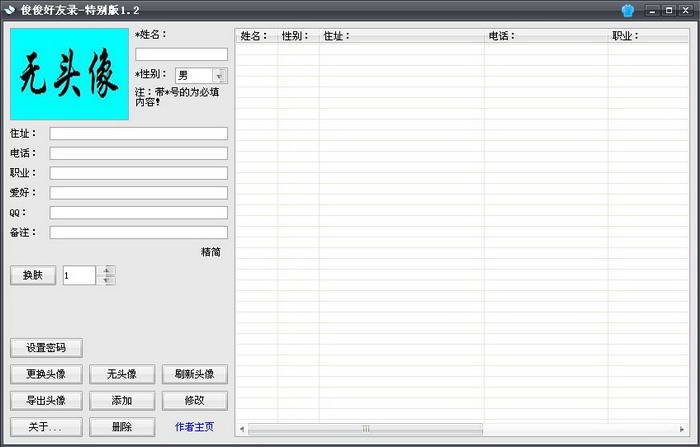Image resolution: width=700 pixels, height=447 pixels.
Task: Click the 更换头像 change avatar button
Action: tap(46, 374)
